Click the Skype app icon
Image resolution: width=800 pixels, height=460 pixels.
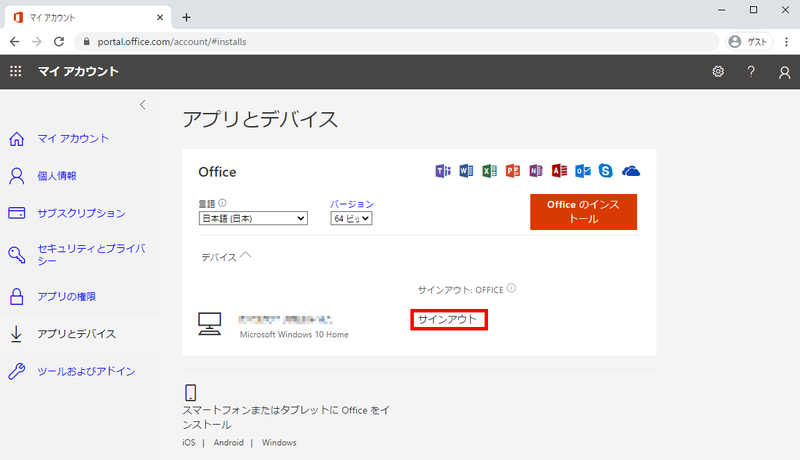pyautogui.click(x=606, y=171)
